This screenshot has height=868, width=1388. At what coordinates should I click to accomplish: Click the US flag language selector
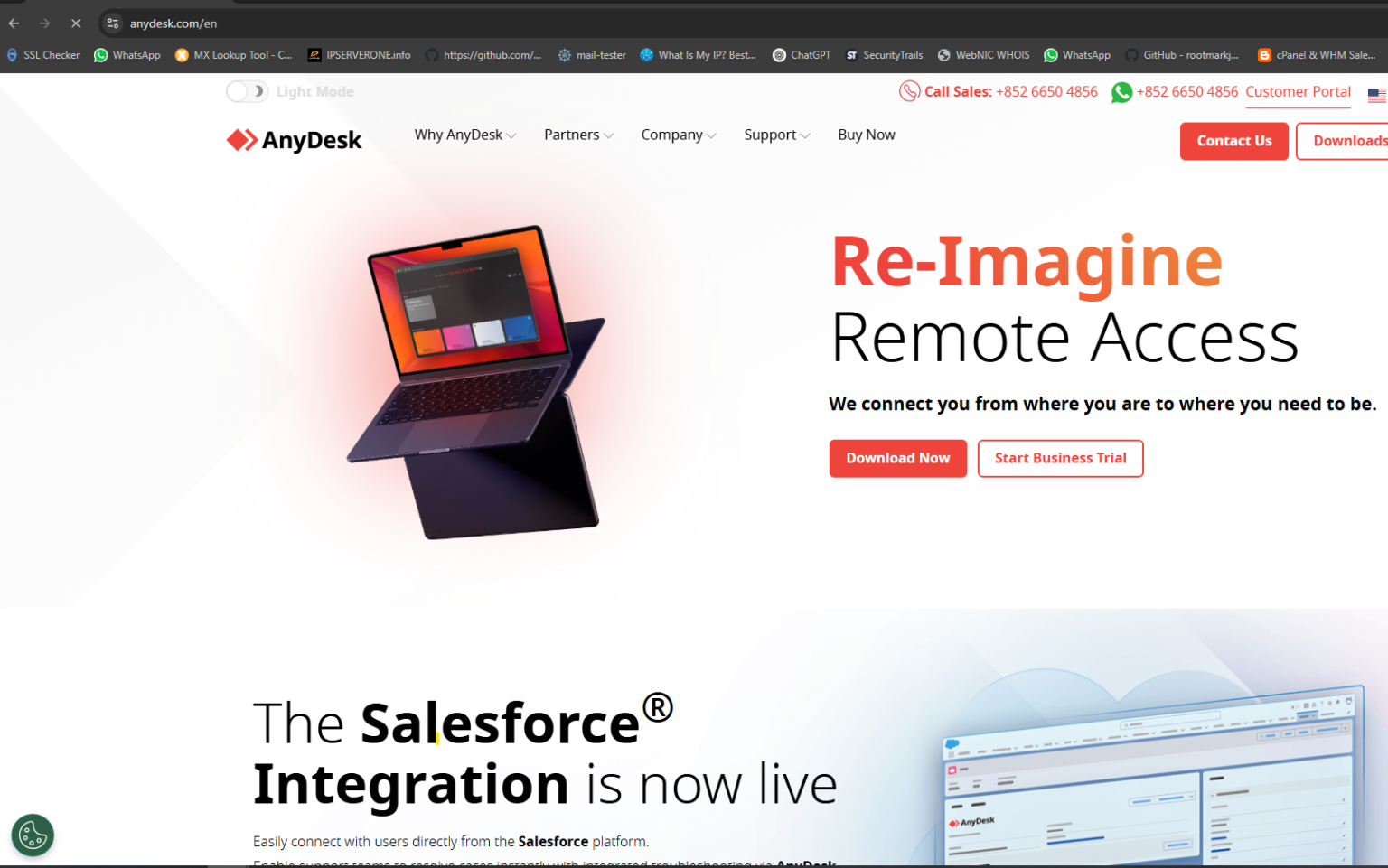tap(1375, 94)
